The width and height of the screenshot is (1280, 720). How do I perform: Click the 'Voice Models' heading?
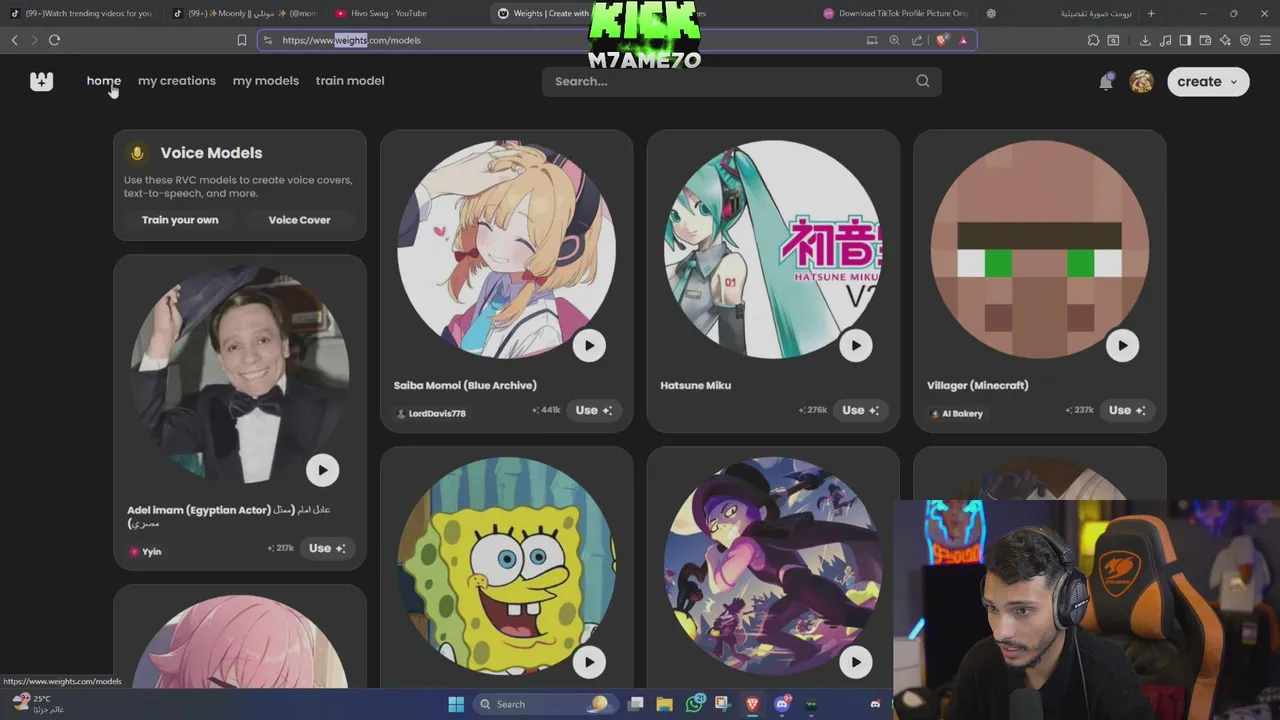coord(211,153)
